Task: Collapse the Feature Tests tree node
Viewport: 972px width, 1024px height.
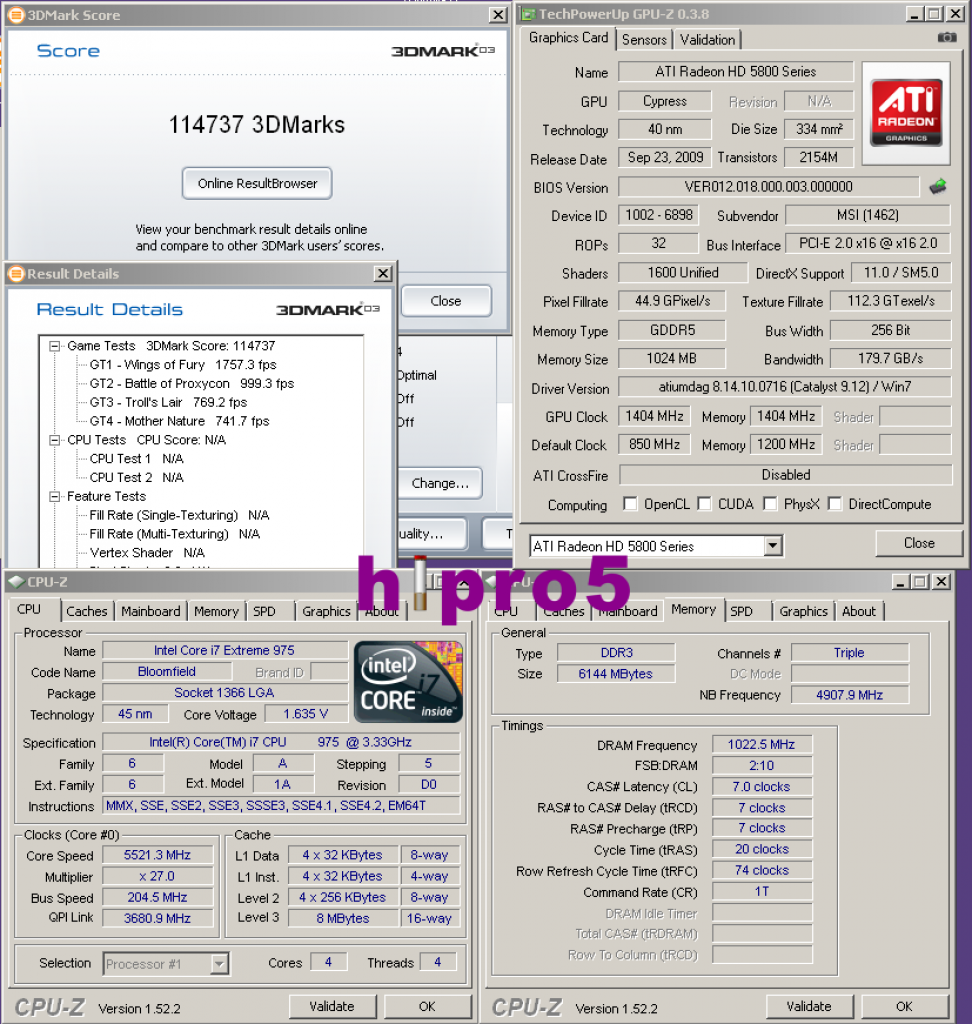Action: pyautogui.click(x=55, y=496)
